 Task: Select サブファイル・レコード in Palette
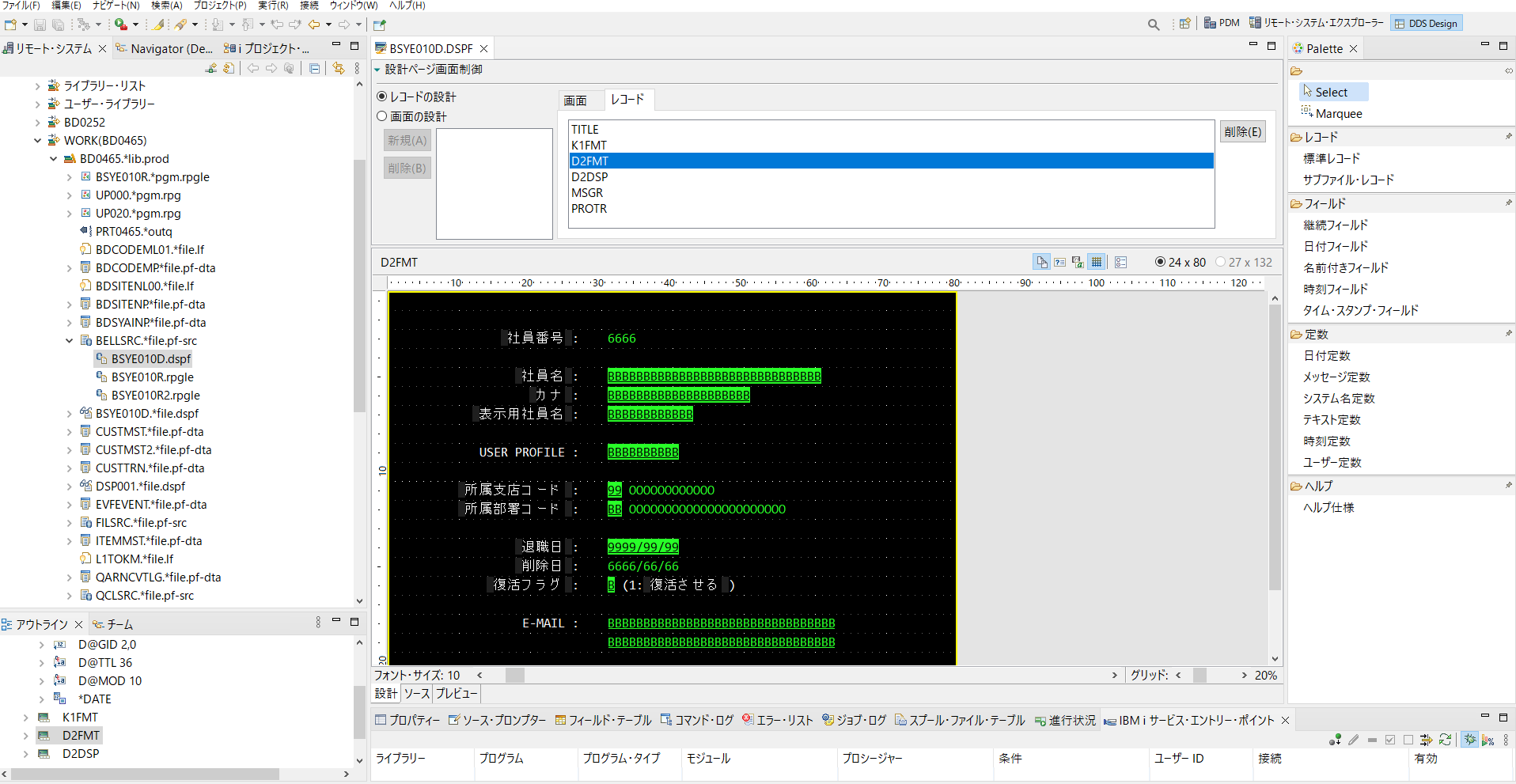point(1348,180)
